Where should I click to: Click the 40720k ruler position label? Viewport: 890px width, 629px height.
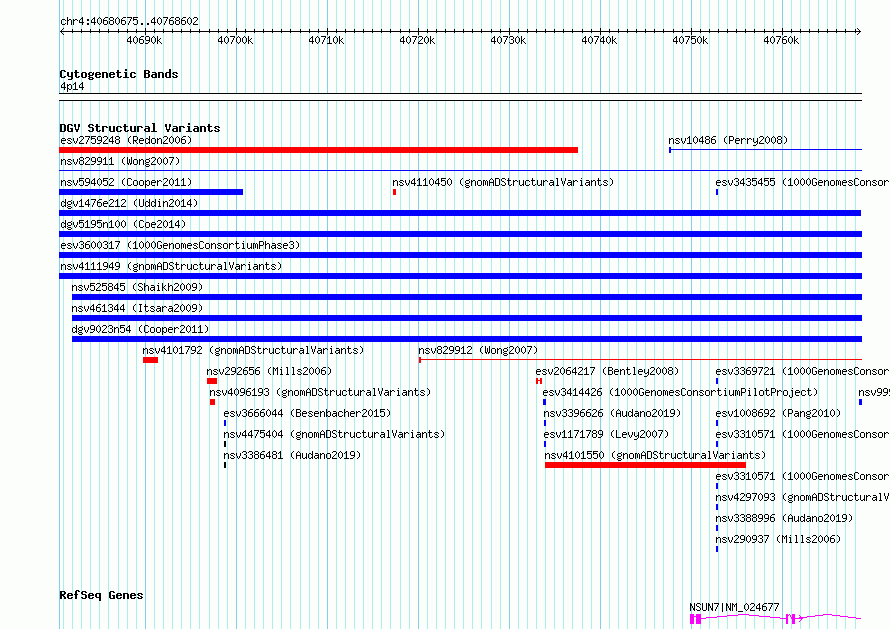point(417,40)
